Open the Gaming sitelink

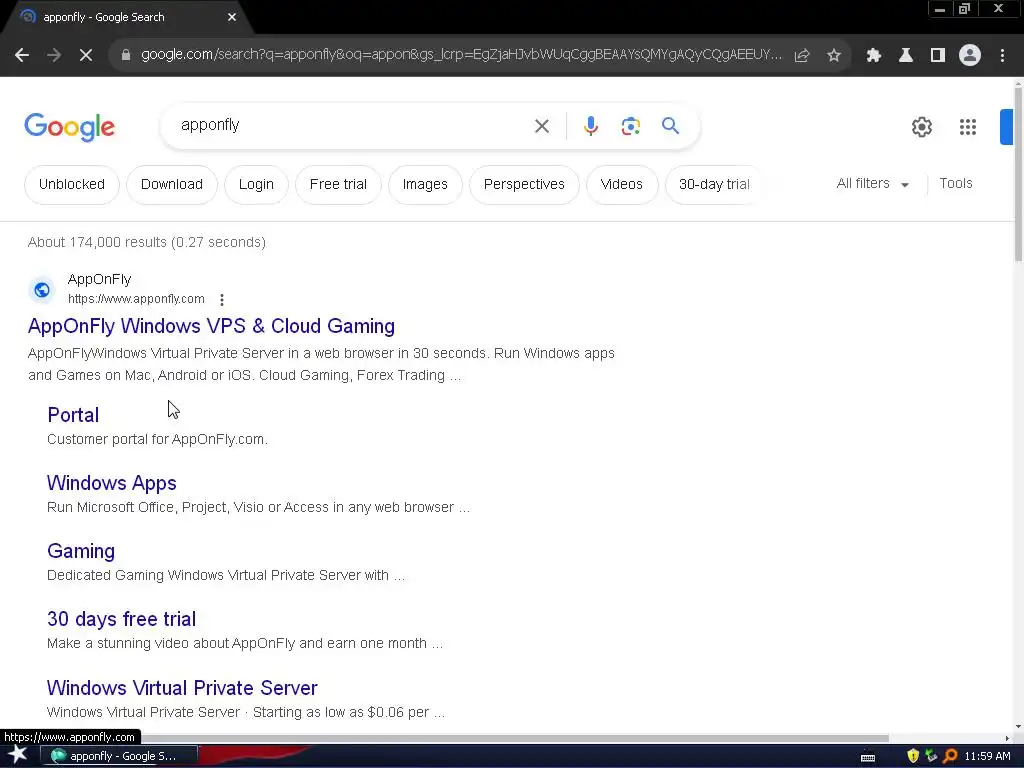(x=81, y=551)
